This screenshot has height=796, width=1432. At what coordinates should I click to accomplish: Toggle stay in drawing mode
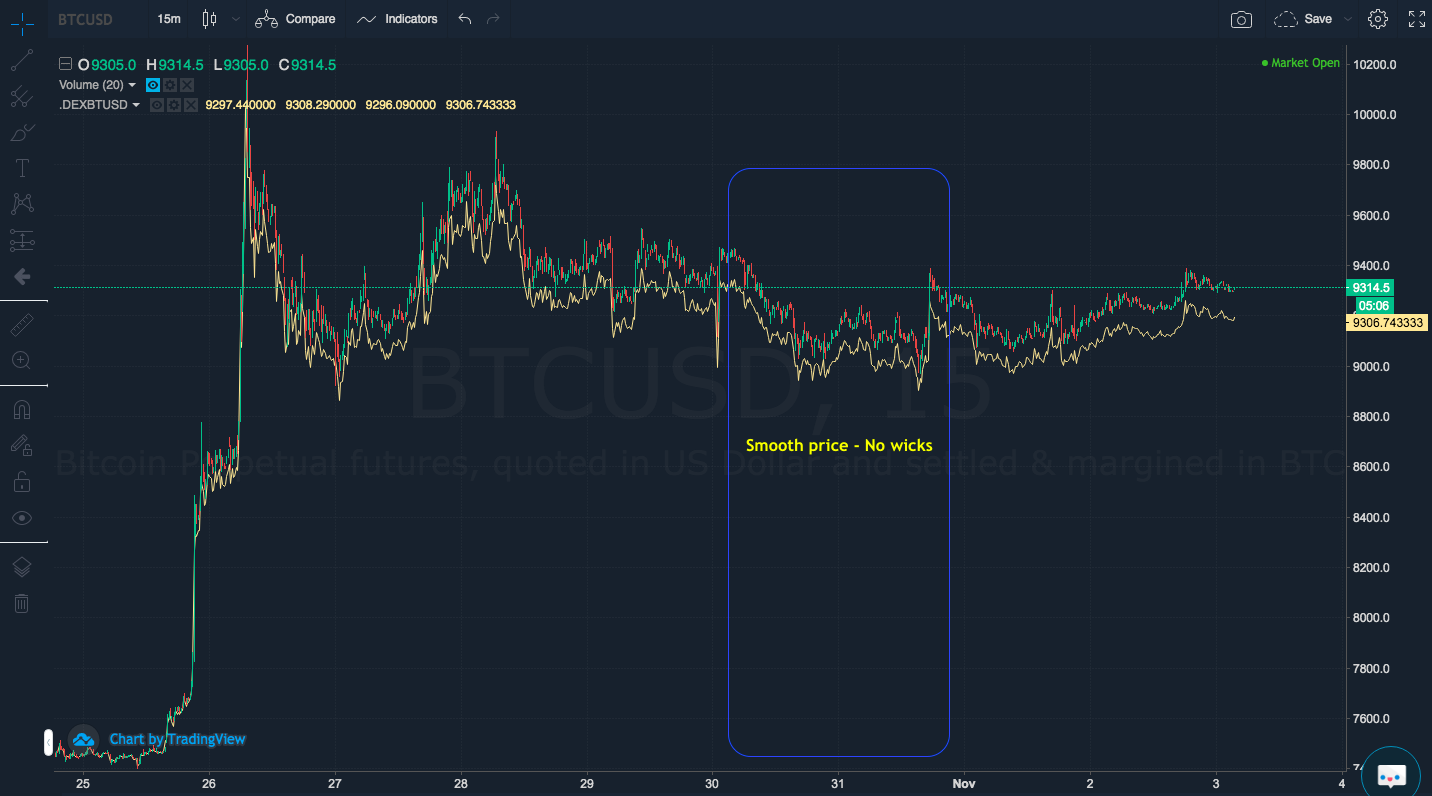[22, 446]
